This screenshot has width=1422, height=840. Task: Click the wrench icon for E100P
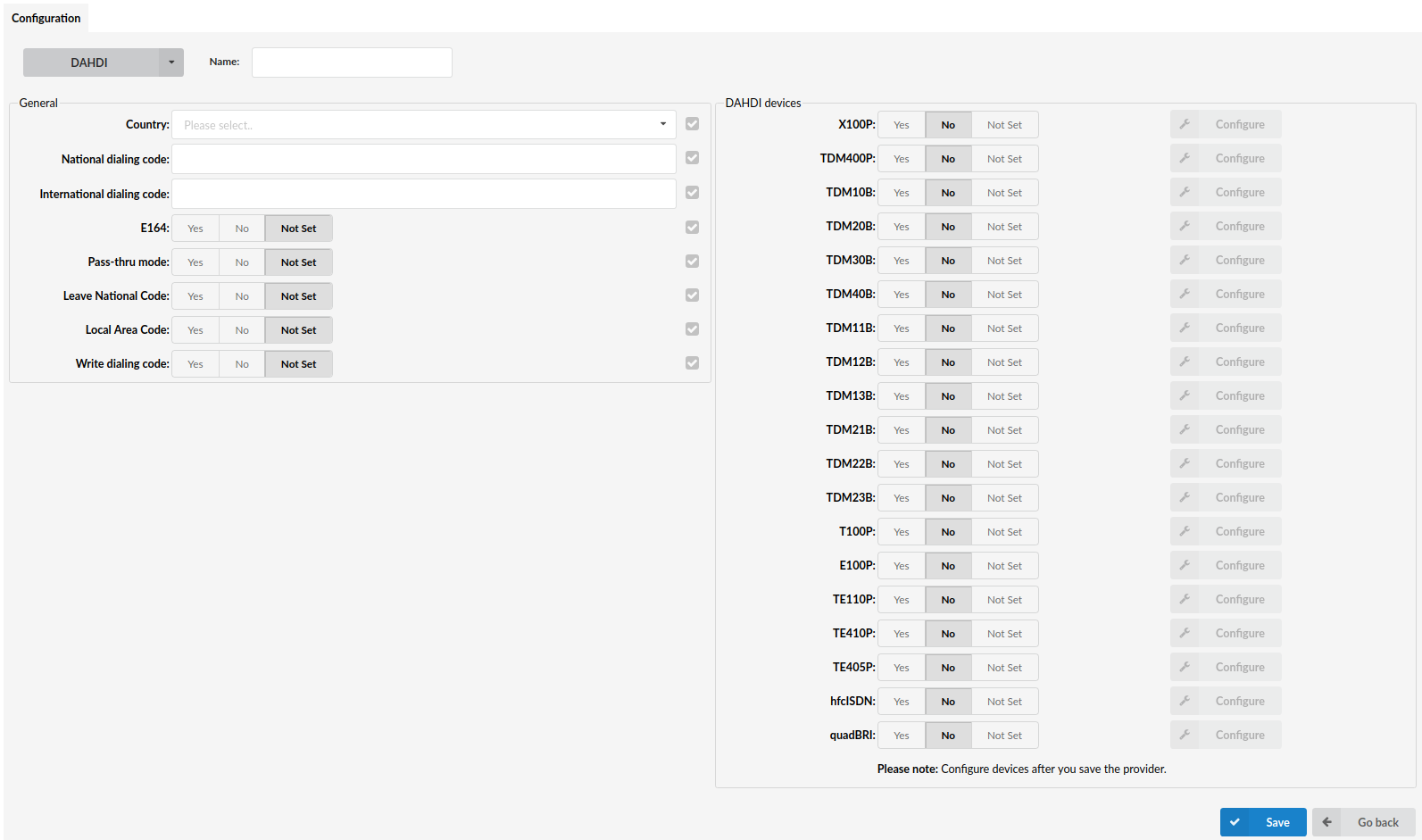click(x=1185, y=565)
